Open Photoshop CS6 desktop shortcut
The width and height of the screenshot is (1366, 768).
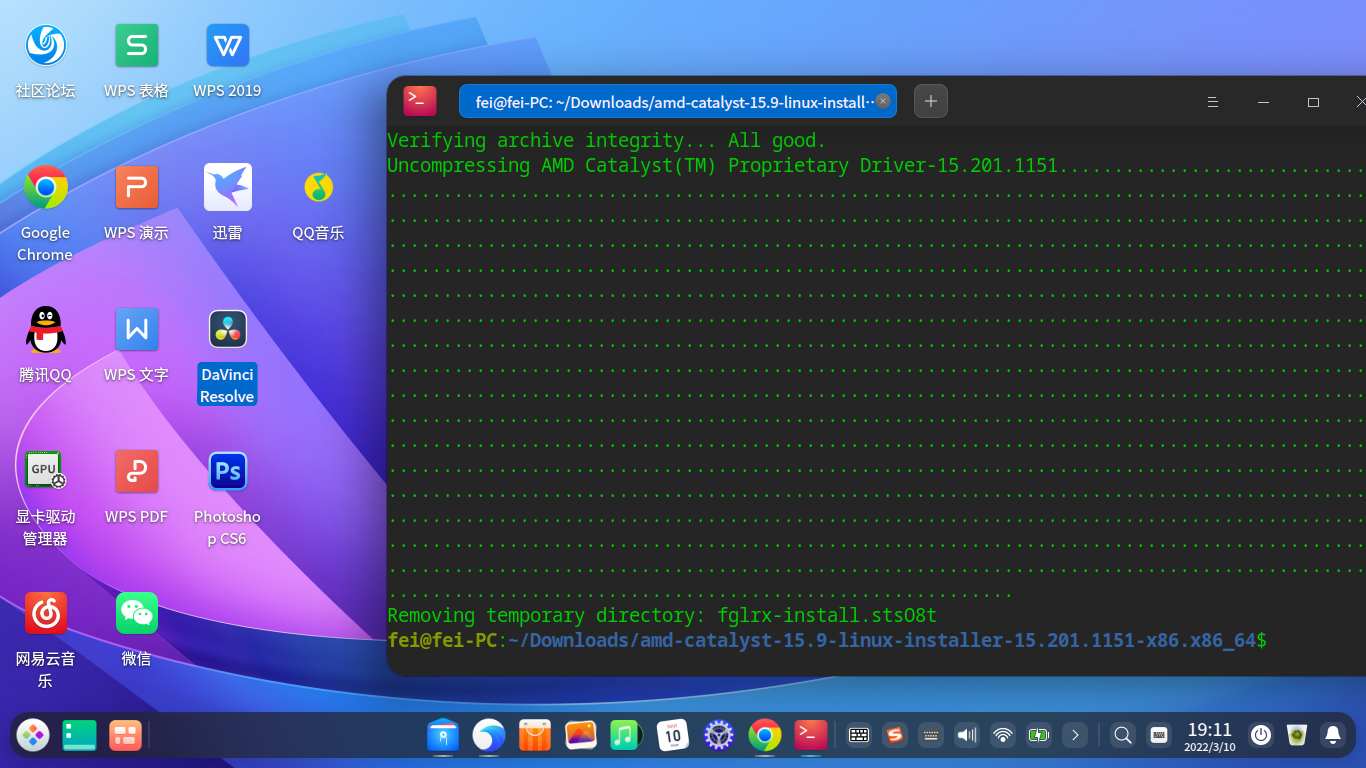[228, 472]
